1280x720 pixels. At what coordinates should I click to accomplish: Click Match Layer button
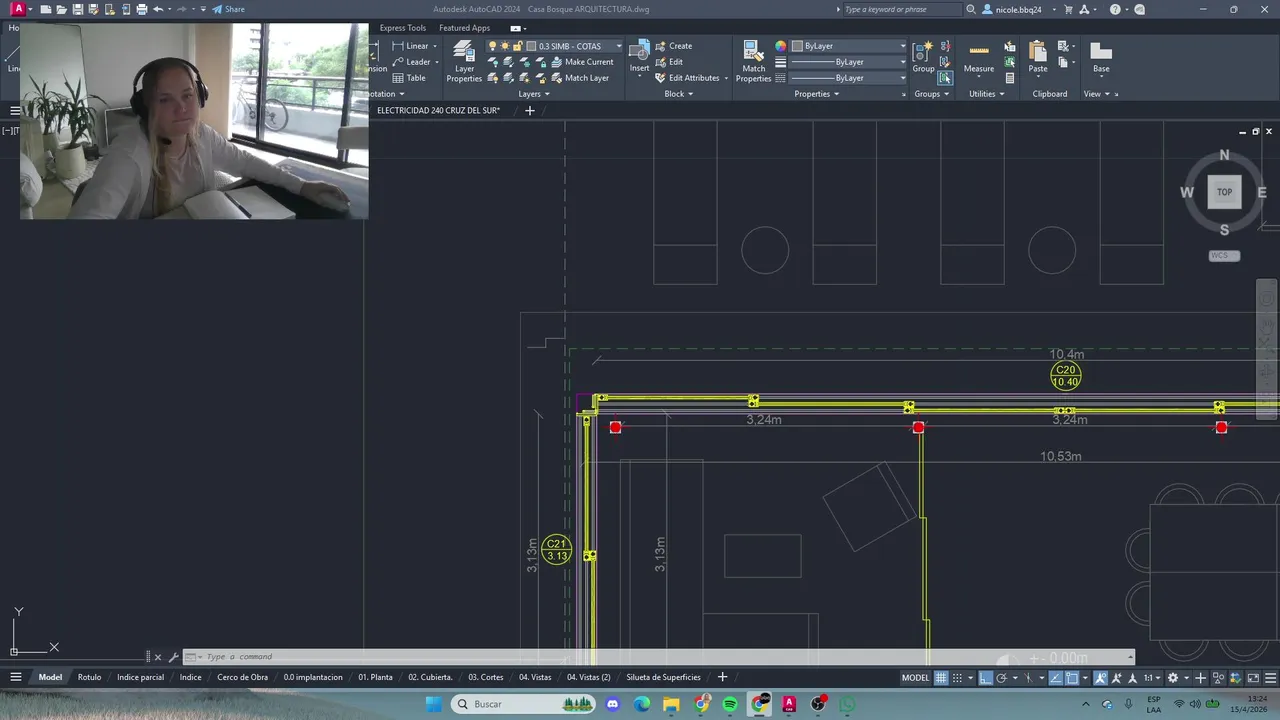[x=580, y=78]
